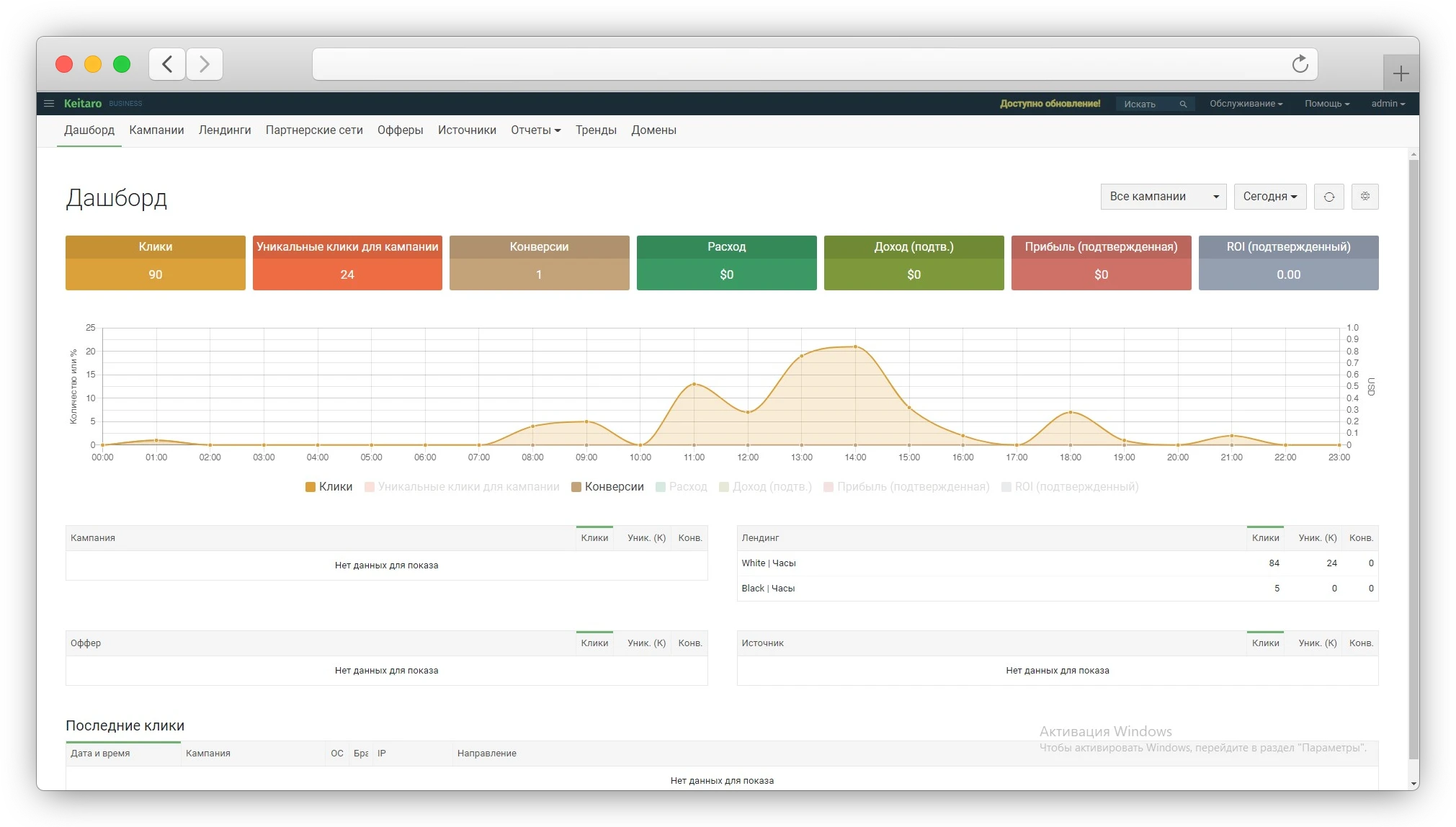Toggle the Доход (подтв.) legend color swatch
The width and height of the screenshot is (1456, 827).
tap(724, 487)
